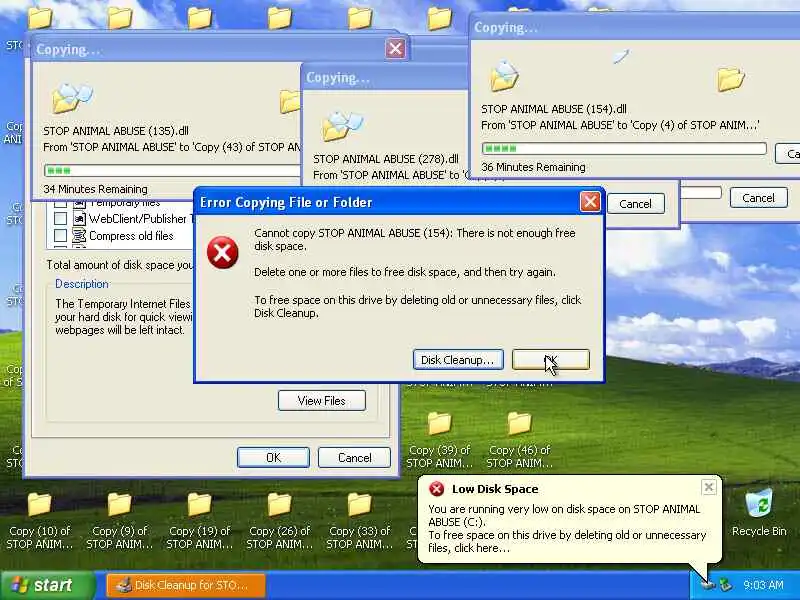Check the WebClient/Publisher checkbox

pos(60,219)
